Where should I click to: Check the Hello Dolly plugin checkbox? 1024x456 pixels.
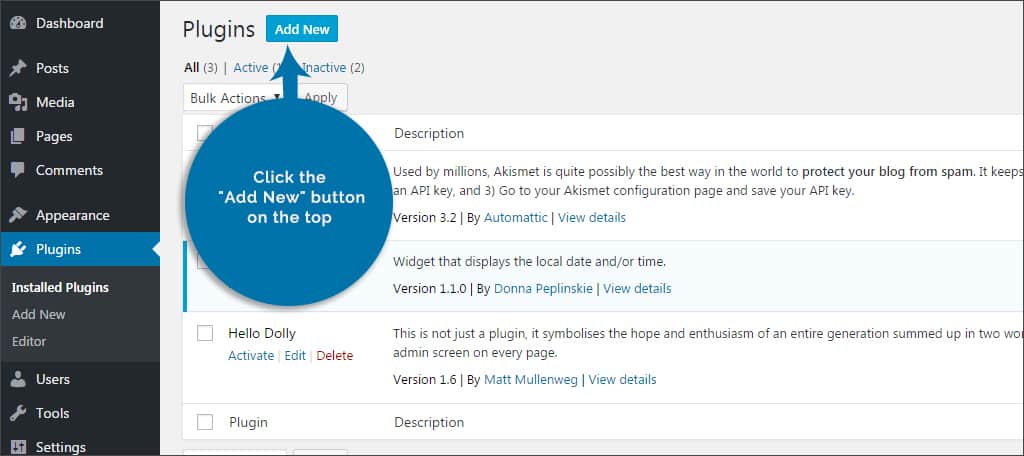tap(205, 334)
